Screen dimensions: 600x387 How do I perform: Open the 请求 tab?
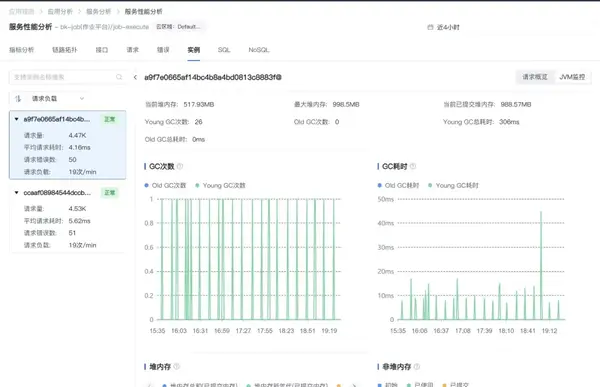(132, 50)
